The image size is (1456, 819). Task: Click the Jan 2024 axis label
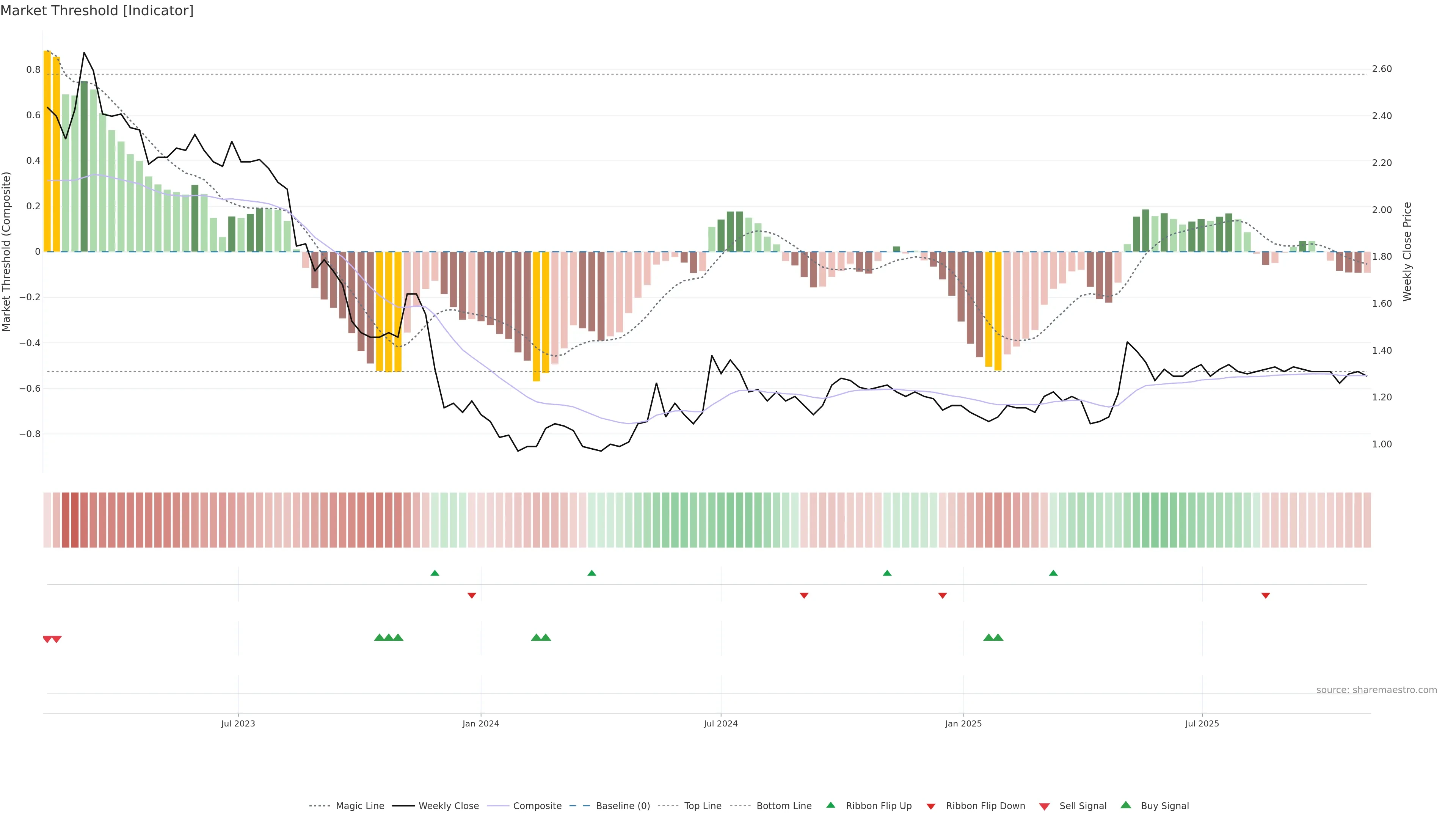[480, 723]
